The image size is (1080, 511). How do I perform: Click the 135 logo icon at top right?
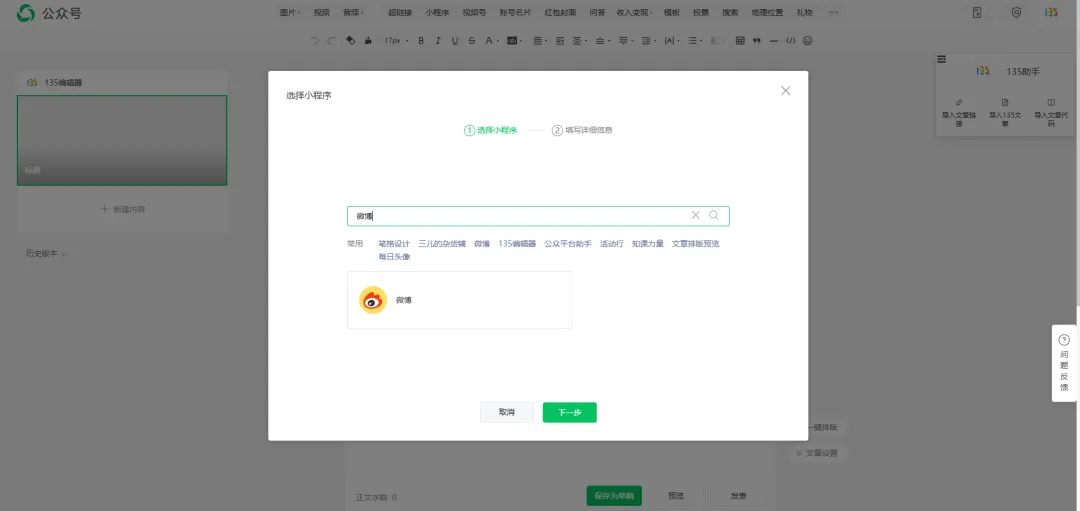pyautogui.click(x=1051, y=12)
